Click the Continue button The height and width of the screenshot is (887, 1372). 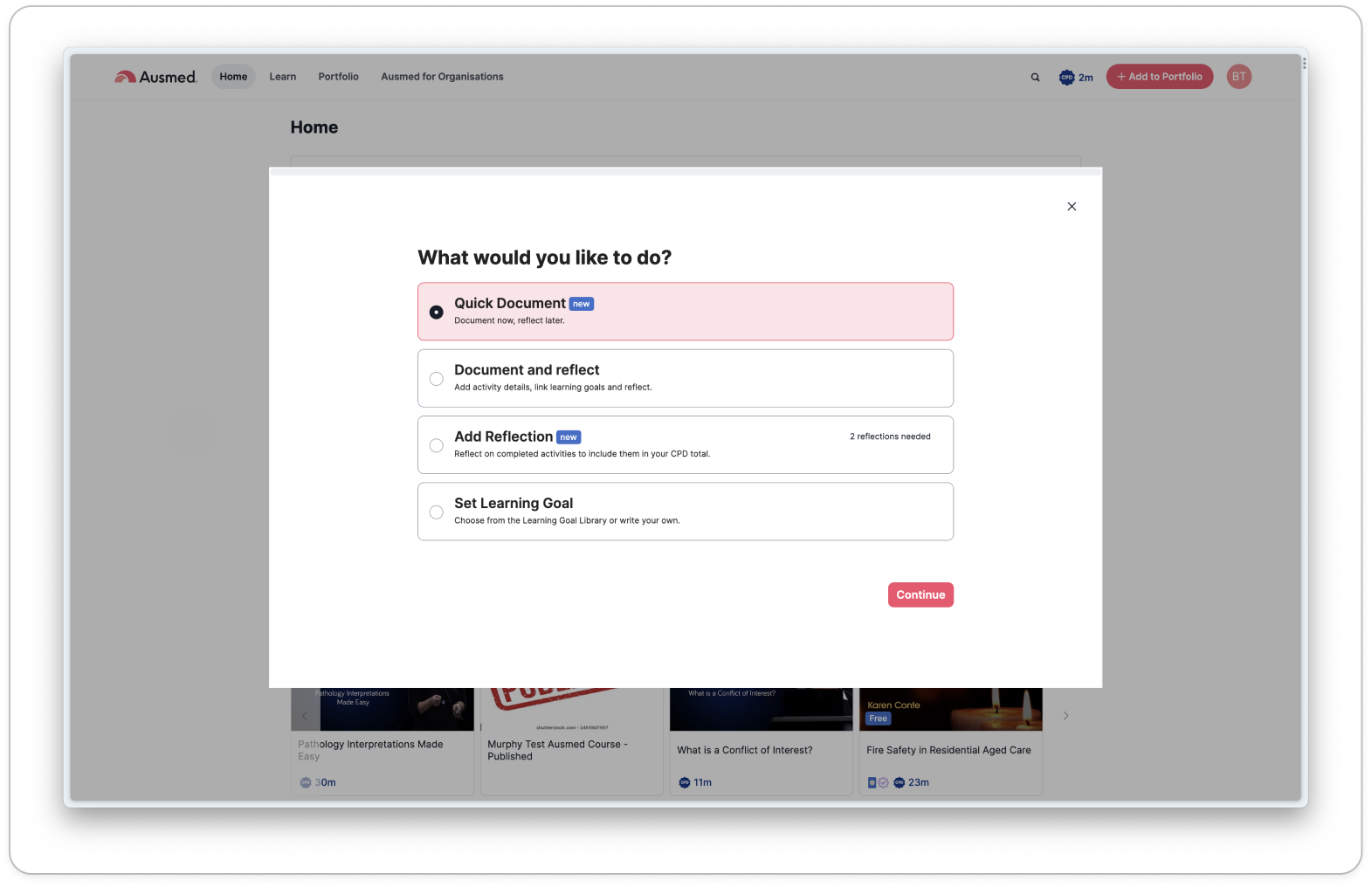click(x=920, y=595)
